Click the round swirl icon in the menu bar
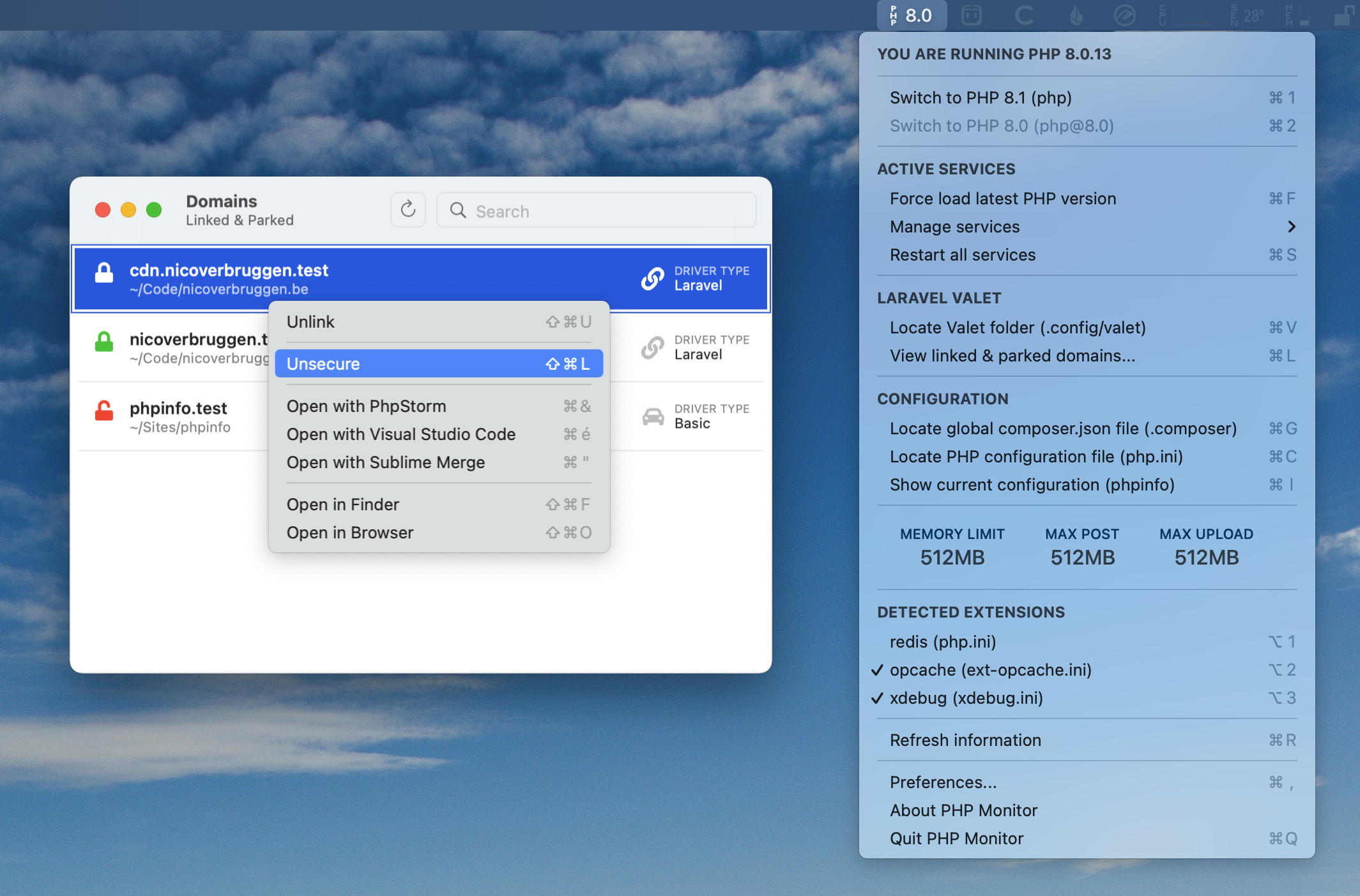 tap(1124, 15)
